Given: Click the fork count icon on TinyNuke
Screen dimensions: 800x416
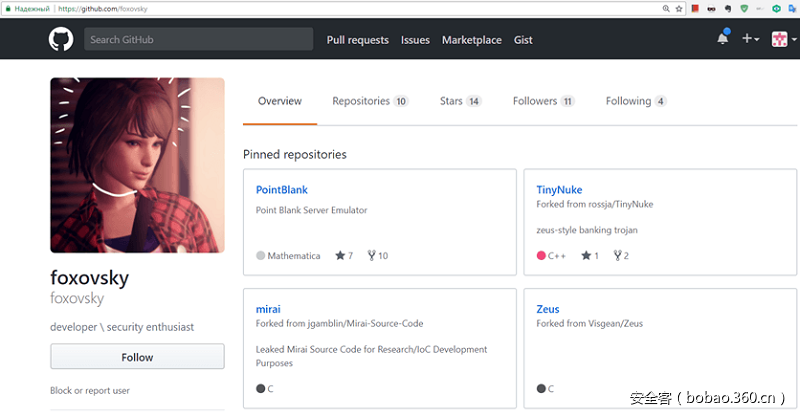Looking at the screenshot, I should point(617,256).
